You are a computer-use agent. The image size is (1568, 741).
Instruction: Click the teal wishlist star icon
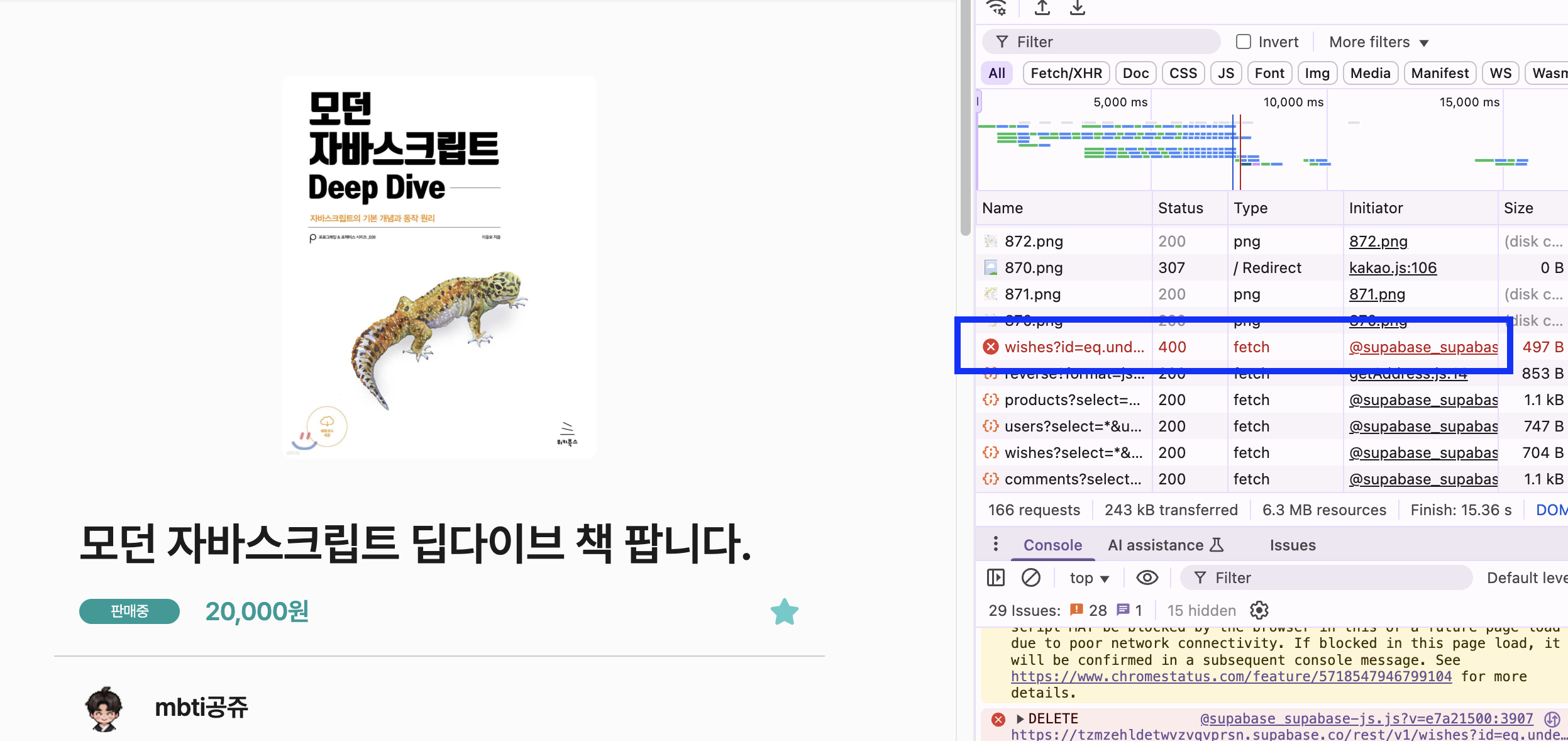click(784, 611)
